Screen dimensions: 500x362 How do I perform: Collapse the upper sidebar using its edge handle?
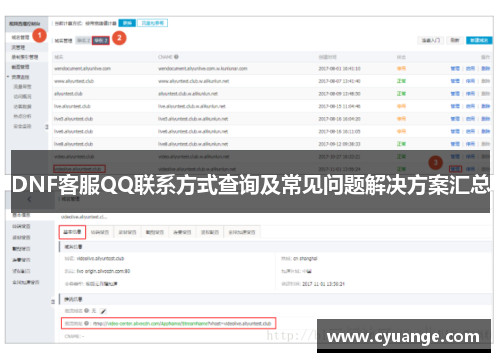click(47, 127)
